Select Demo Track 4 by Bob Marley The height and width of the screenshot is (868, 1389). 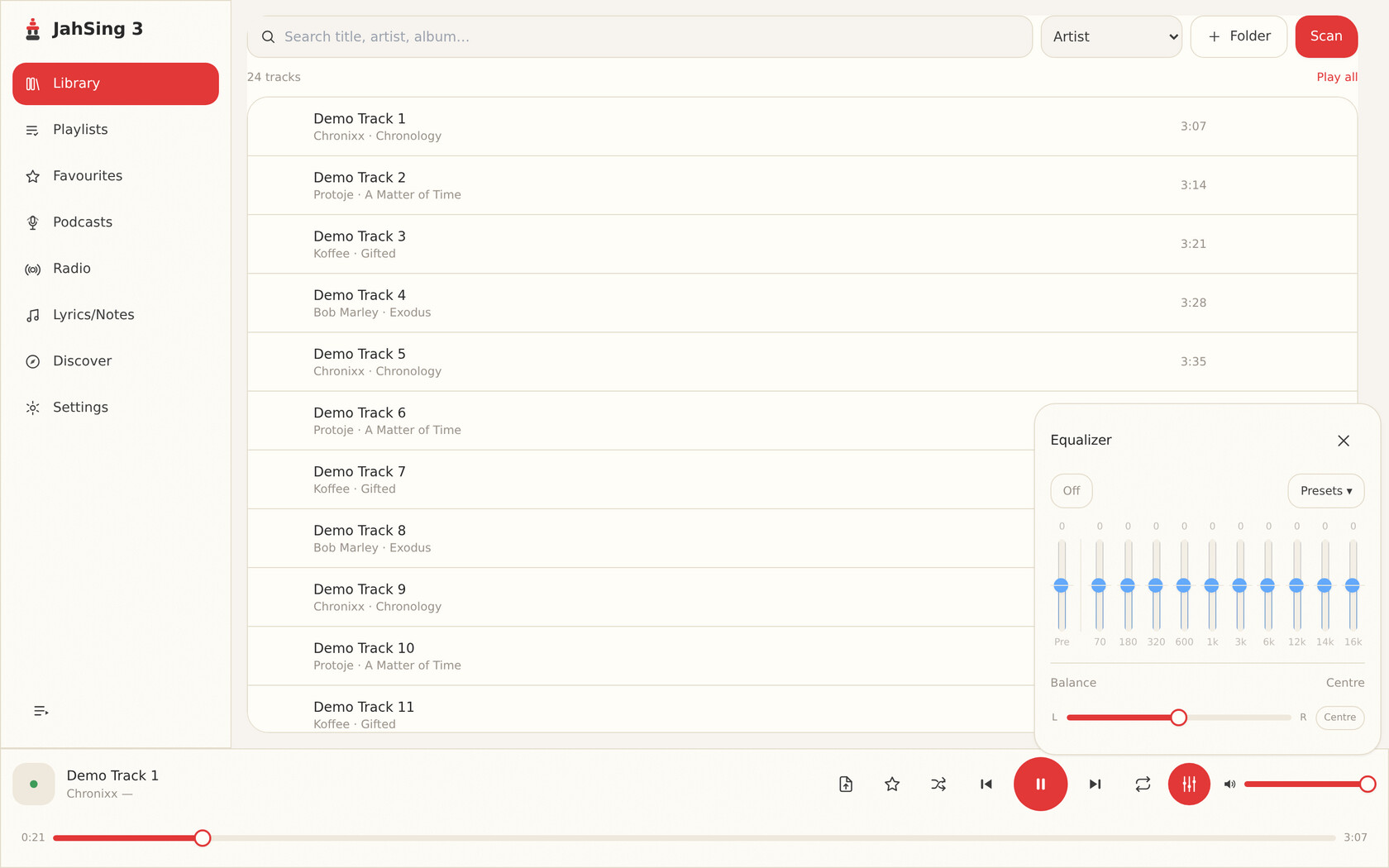802,303
